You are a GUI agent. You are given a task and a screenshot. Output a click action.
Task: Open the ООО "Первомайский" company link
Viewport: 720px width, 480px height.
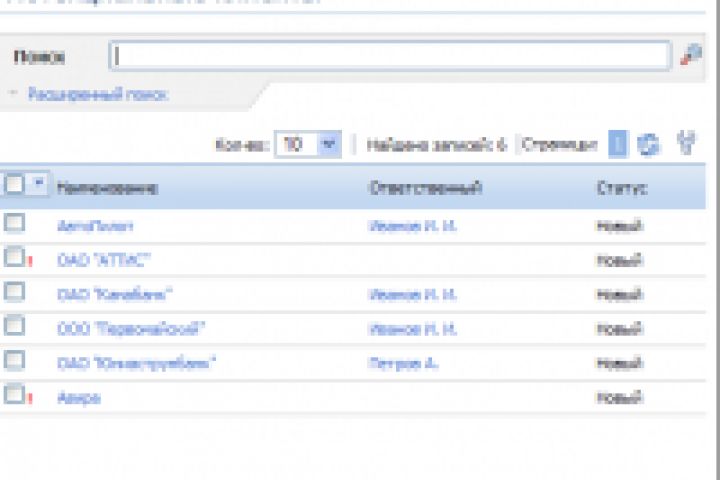pos(131,329)
